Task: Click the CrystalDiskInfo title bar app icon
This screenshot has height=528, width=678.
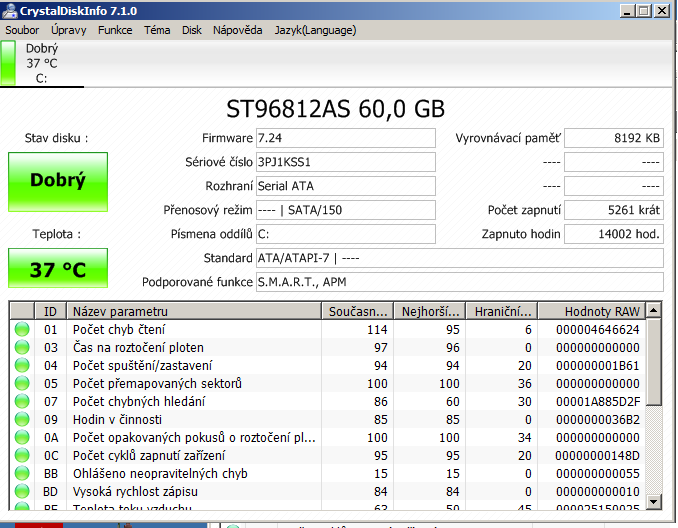Action: (10, 10)
